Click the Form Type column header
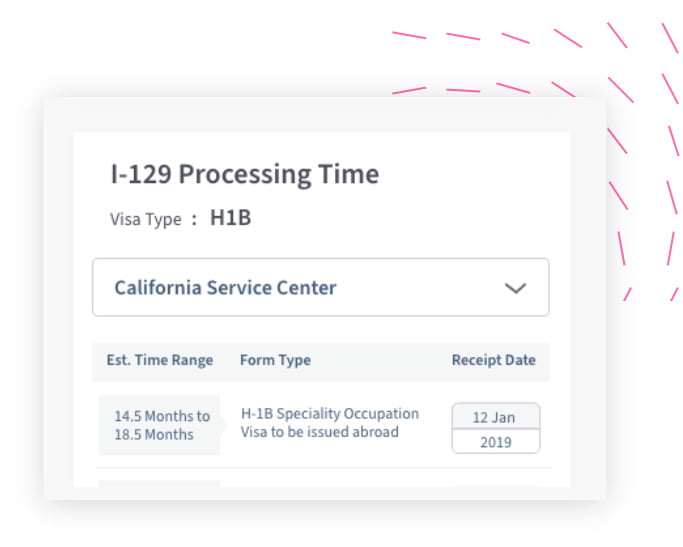Viewport: 683px width, 547px height. pyautogui.click(x=275, y=360)
